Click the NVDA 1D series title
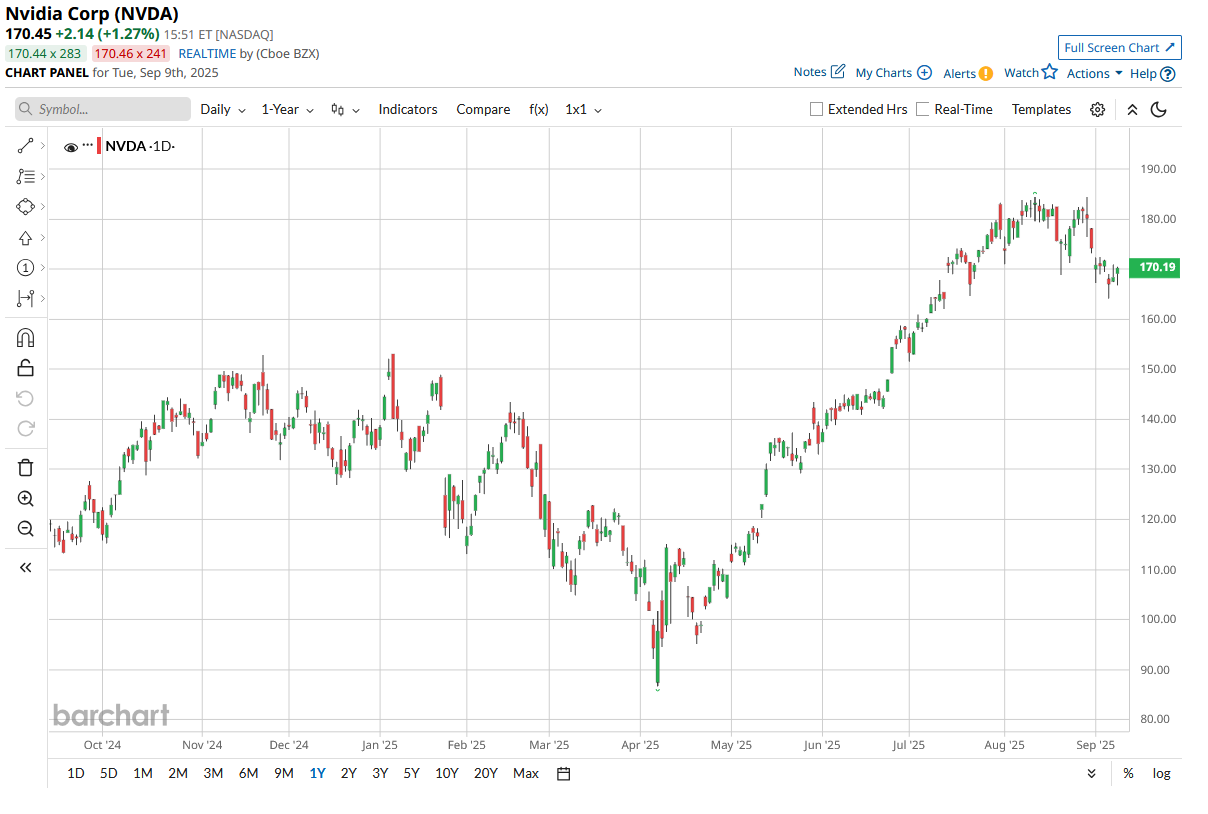The width and height of the screenshot is (1208, 814). pos(140,147)
